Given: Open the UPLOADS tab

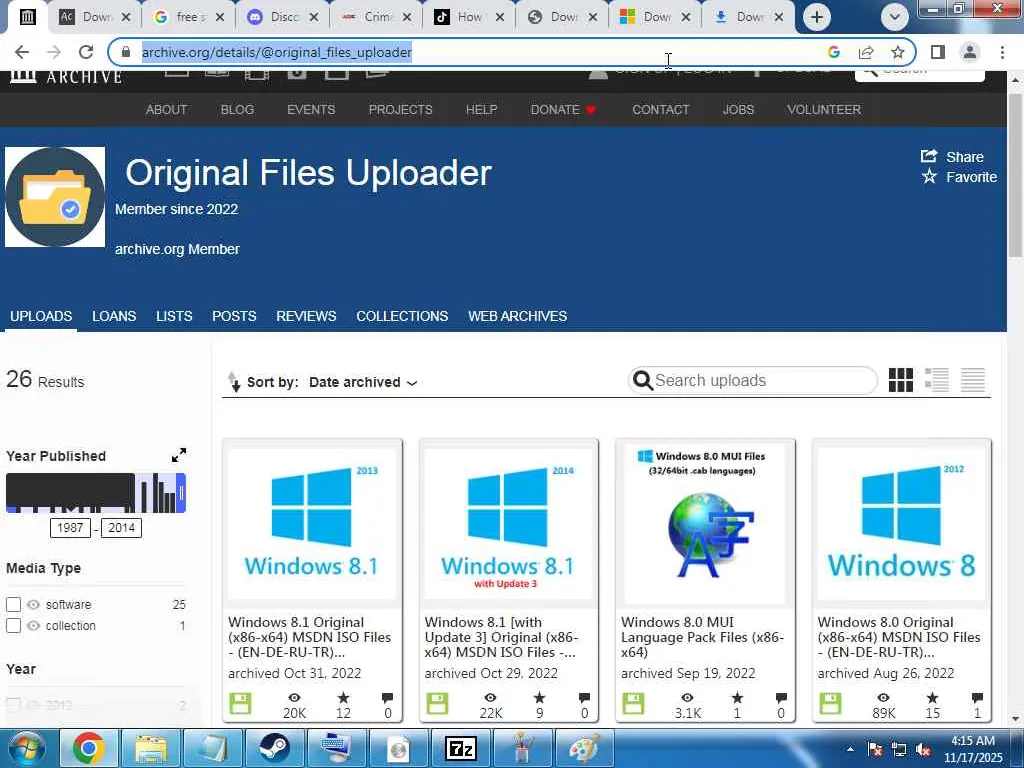Looking at the screenshot, I should tap(40, 316).
